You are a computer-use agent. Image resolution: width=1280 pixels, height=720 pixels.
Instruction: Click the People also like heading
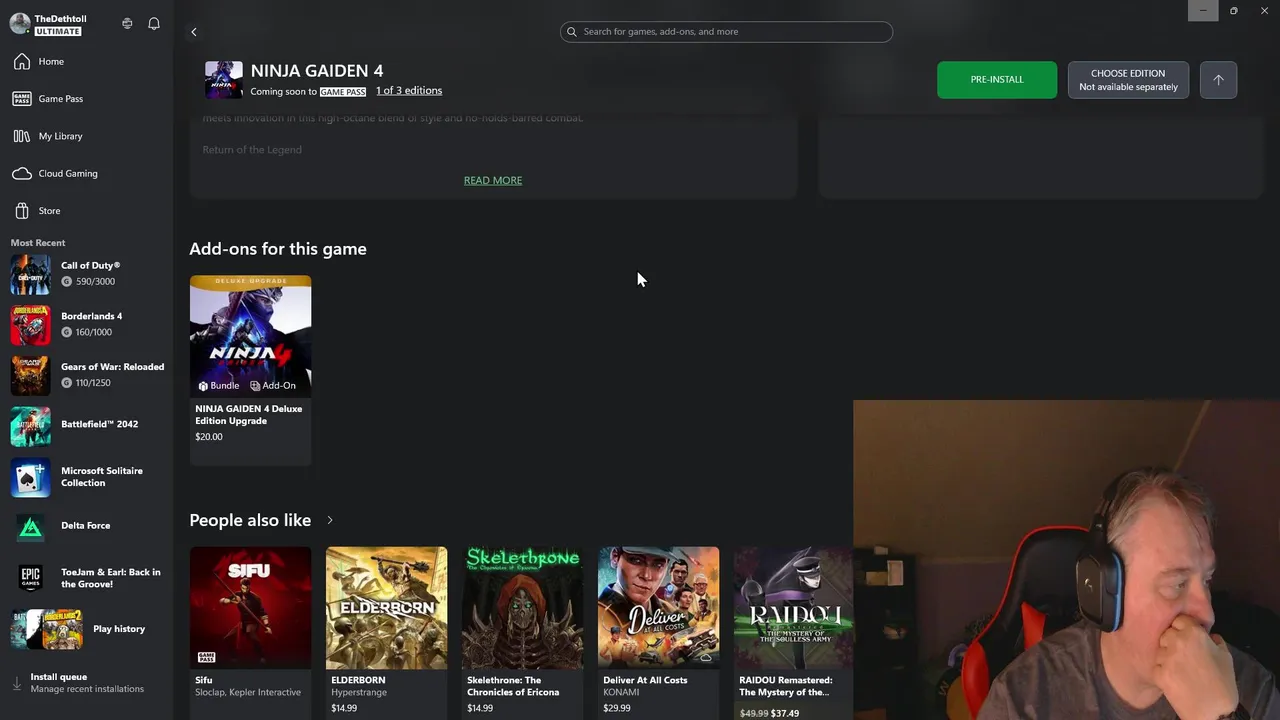250,520
